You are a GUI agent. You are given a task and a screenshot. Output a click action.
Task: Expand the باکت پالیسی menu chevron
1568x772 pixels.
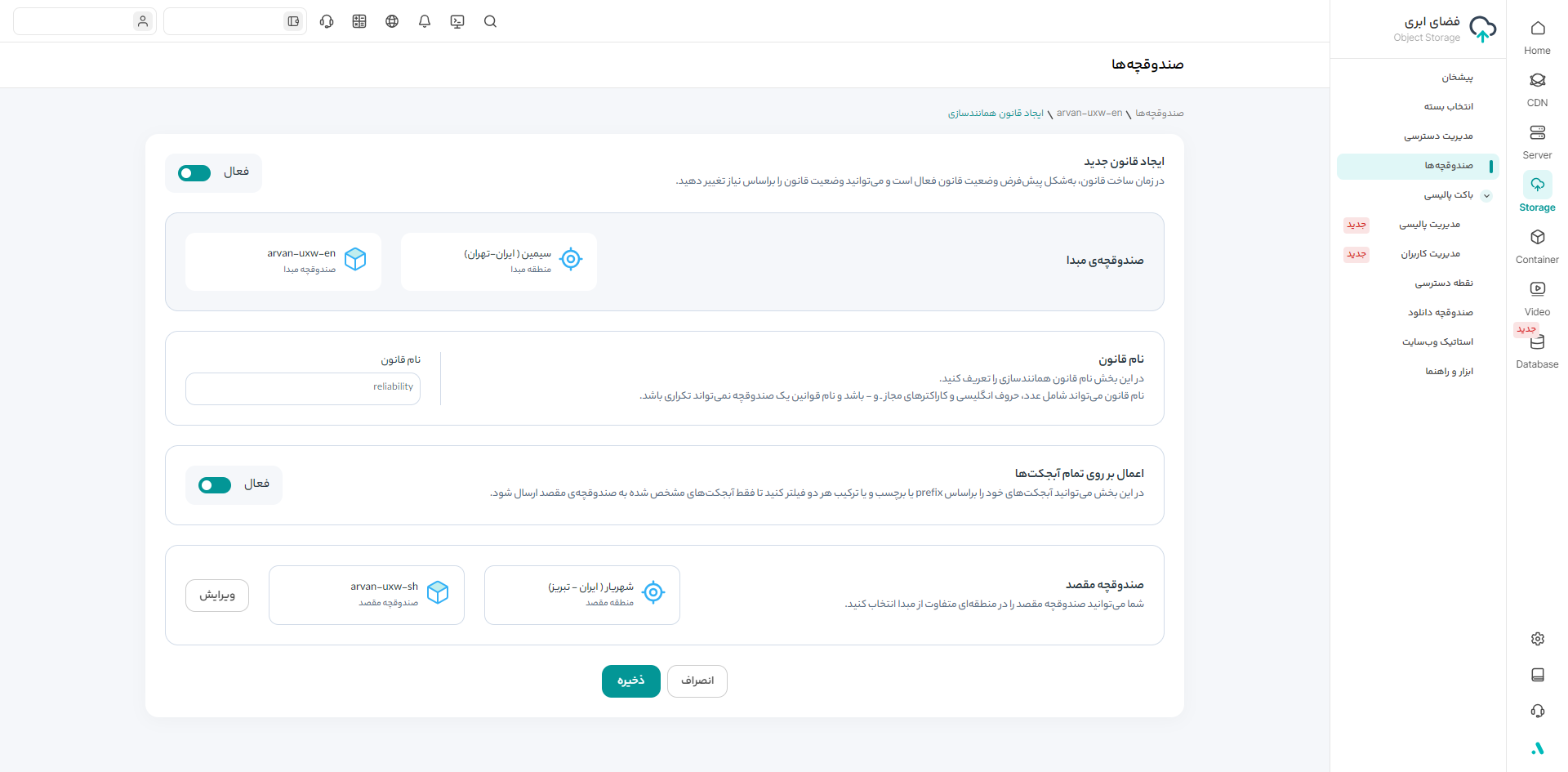[x=1486, y=195]
